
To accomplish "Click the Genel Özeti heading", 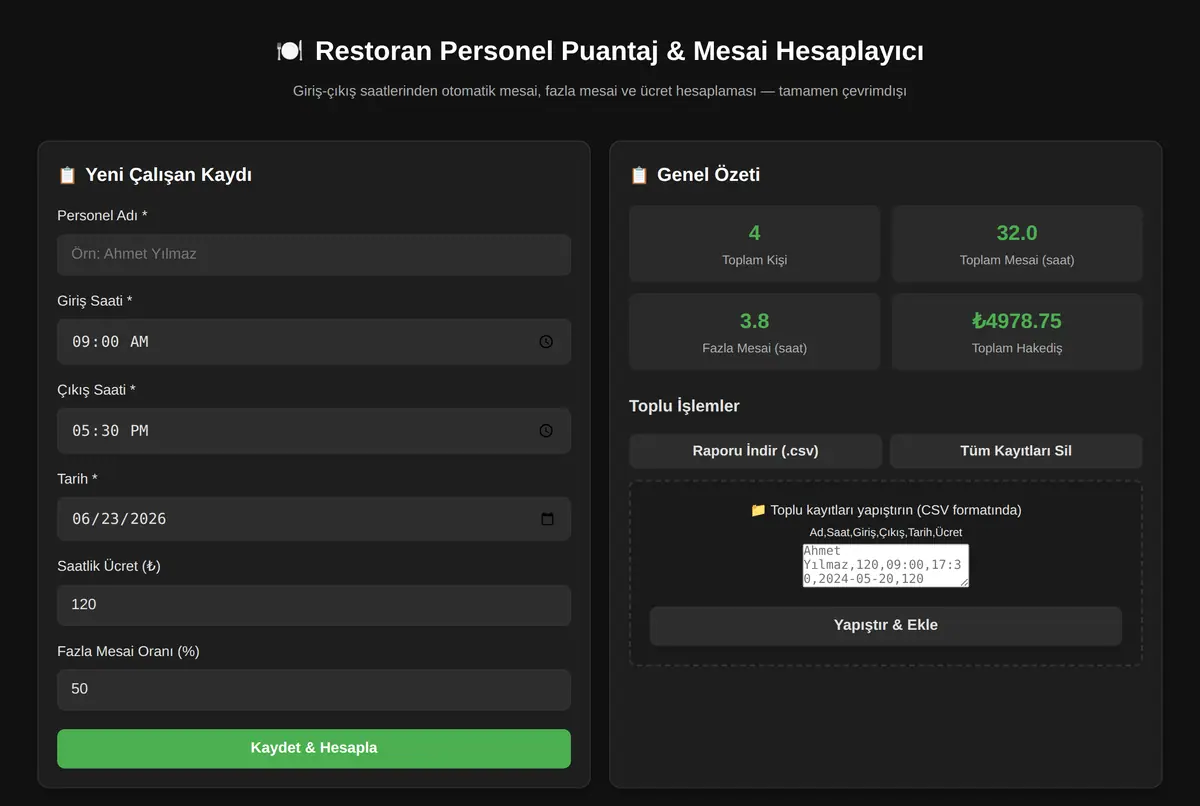I will (708, 175).
